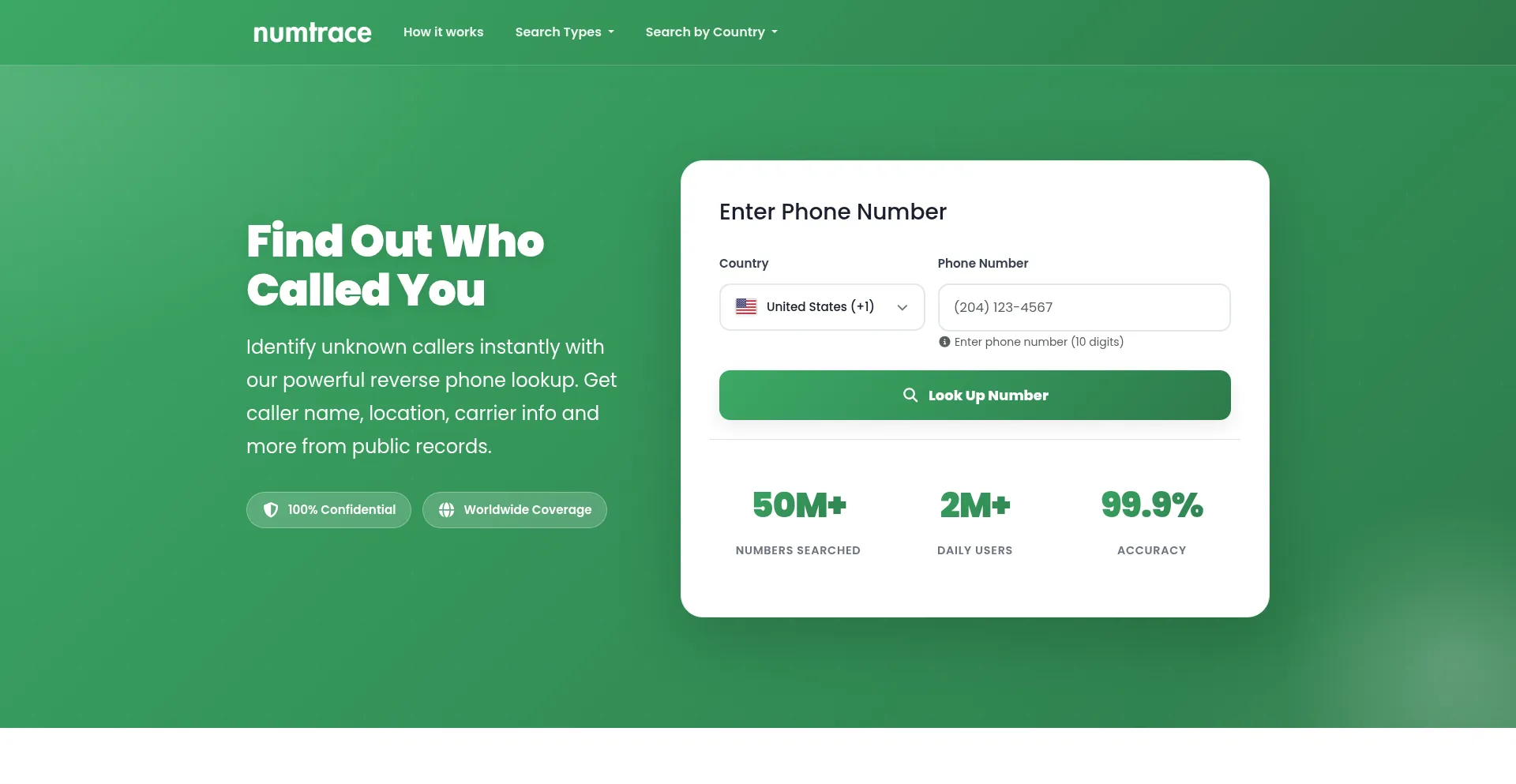Click the magnifier icon in Look Up Number
The width and height of the screenshot is (1516, 784).
click(x=910, y=395)
